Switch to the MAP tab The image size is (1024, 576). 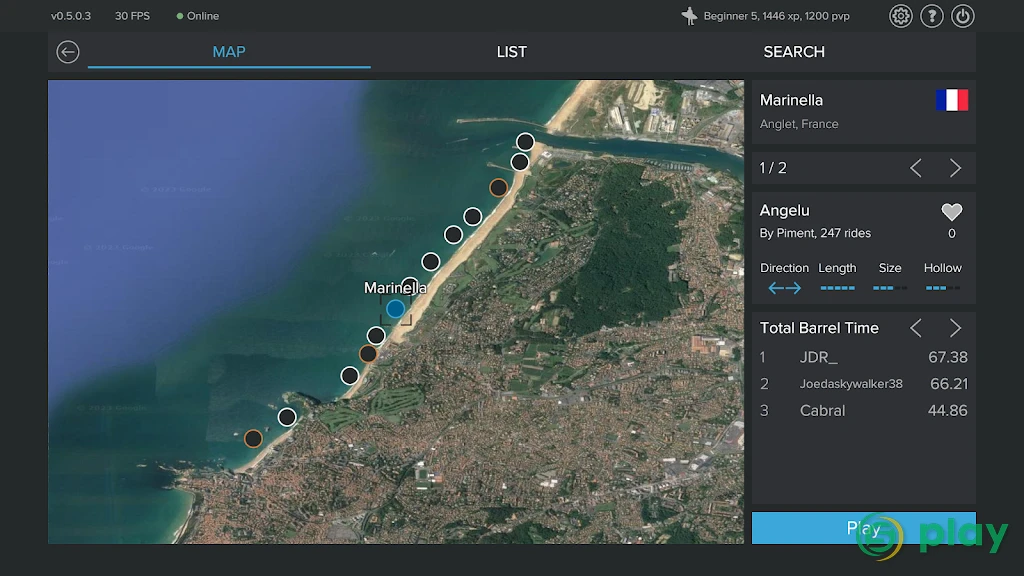coord(229,52)
